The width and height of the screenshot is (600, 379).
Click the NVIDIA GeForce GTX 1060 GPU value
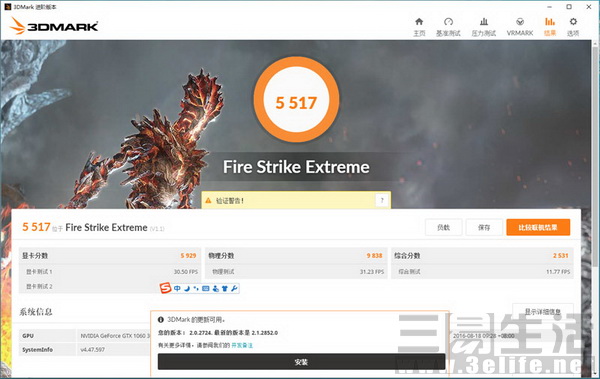115,336
